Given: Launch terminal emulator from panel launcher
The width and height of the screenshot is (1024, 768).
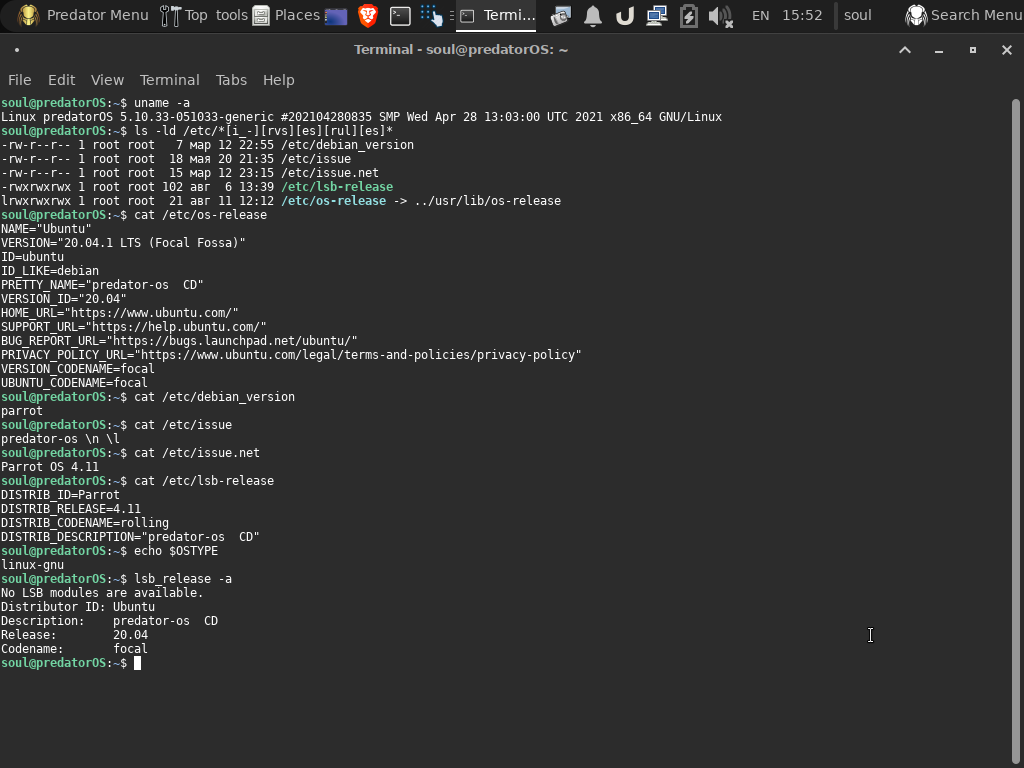Looking at the screenshot, I should [400, 16].
